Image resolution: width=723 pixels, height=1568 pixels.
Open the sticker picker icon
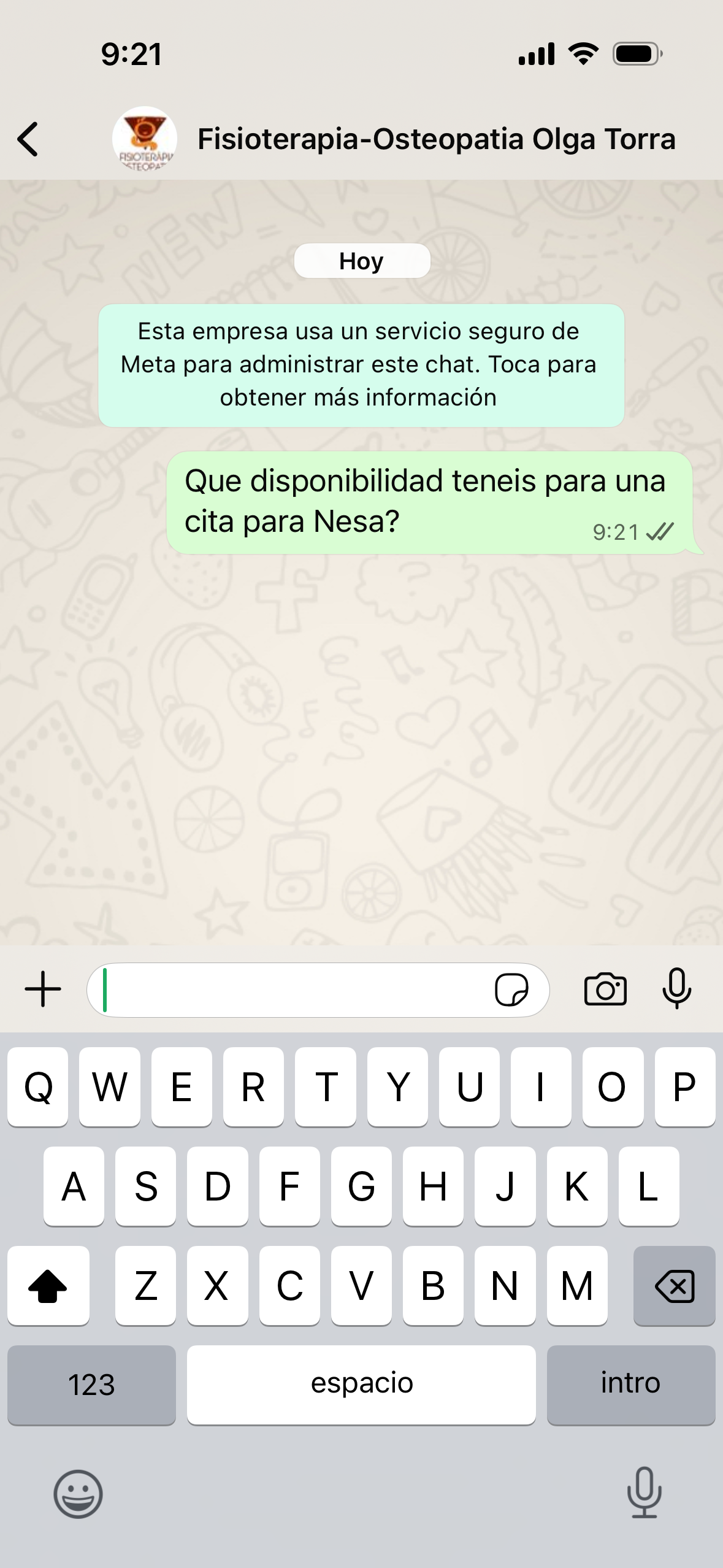(511, 990)
